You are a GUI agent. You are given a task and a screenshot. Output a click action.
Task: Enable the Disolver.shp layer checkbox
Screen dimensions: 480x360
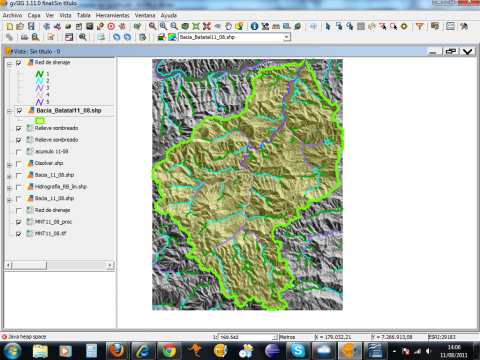coord(19,164)
